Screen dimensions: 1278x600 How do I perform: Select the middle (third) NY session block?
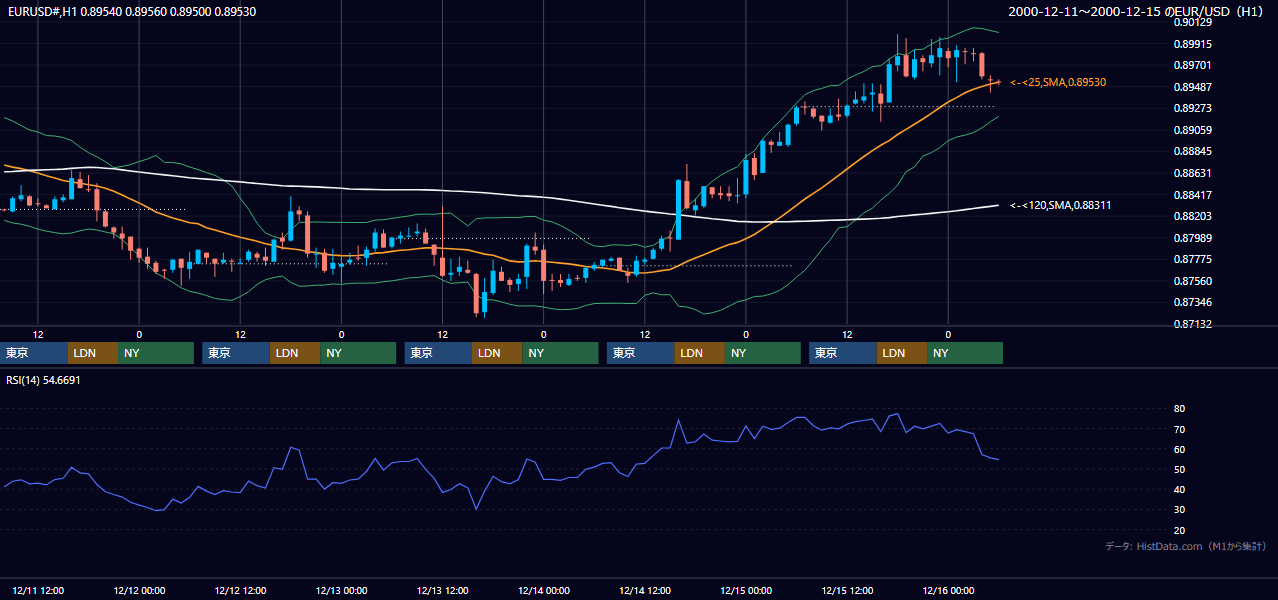560,353
